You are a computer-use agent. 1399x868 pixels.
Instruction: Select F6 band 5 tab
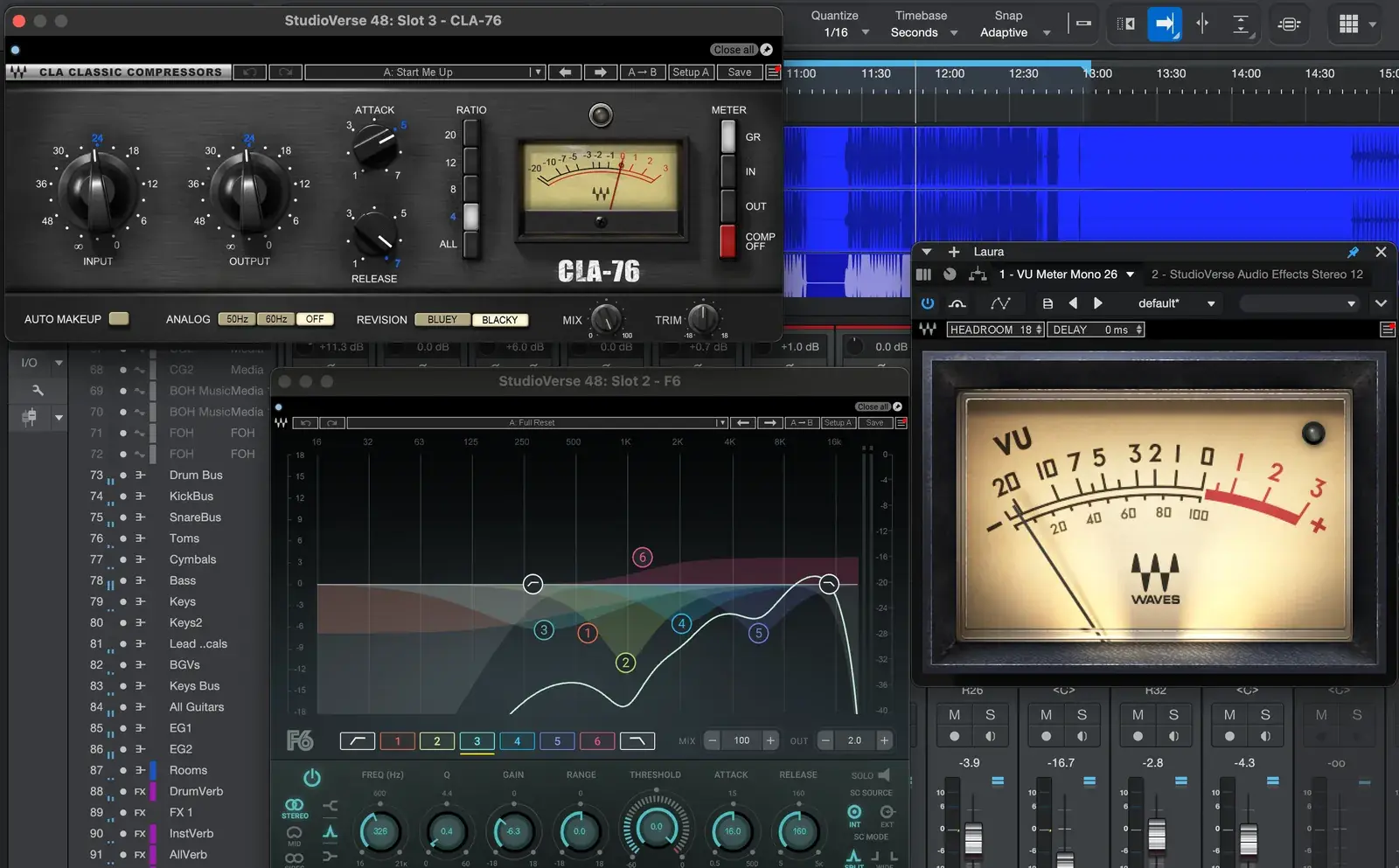pos(557,741)
